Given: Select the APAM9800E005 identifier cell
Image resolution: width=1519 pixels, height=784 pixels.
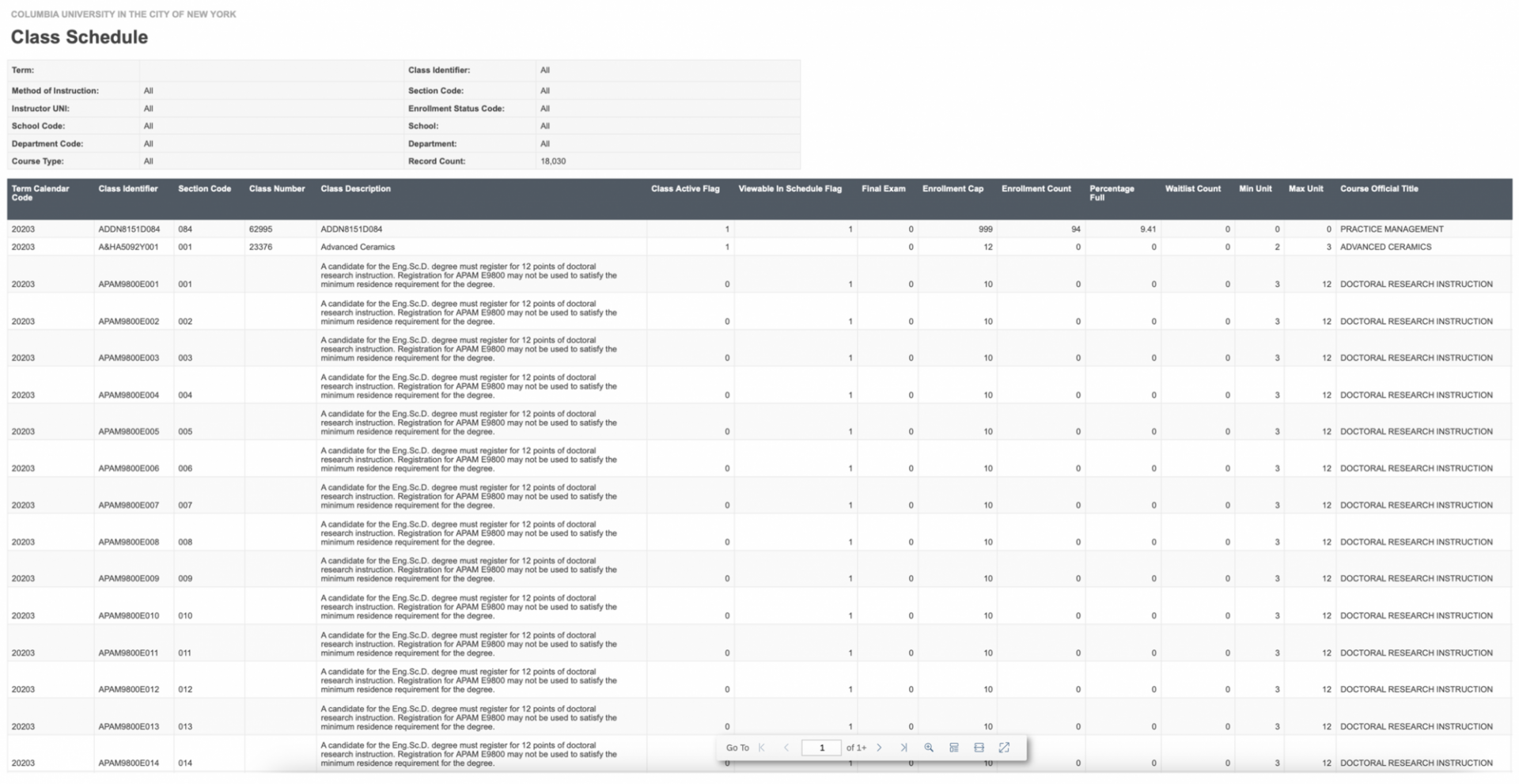Looking at the screenshot, I should 128,431.
